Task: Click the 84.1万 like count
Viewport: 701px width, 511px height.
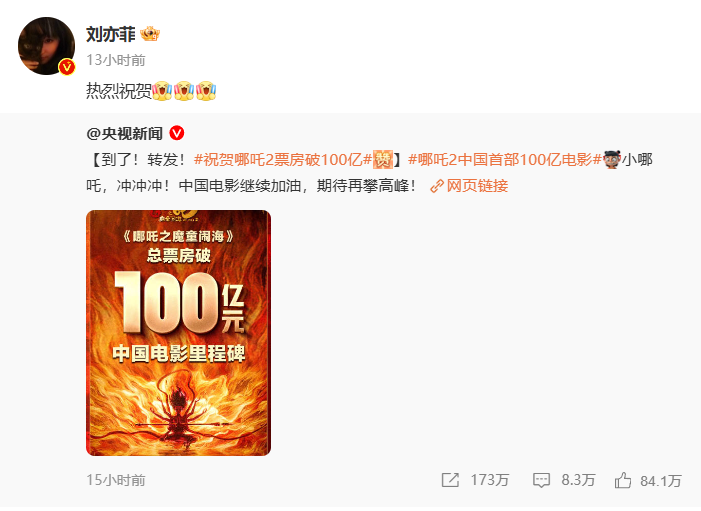Action: 661,481
